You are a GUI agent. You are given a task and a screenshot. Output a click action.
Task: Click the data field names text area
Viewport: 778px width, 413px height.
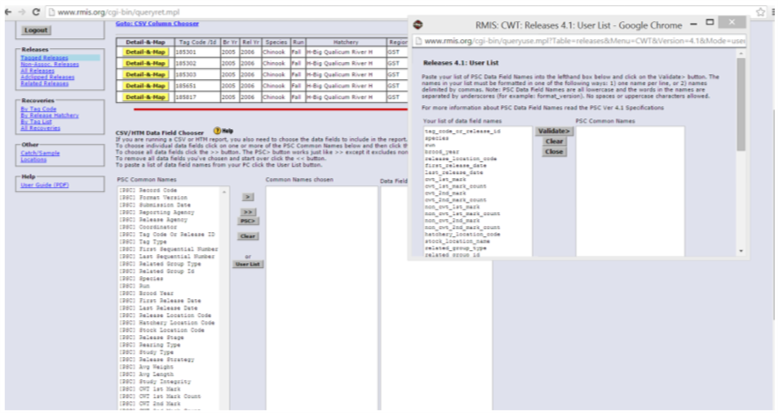pyautogui.click(x=477, y=192)
